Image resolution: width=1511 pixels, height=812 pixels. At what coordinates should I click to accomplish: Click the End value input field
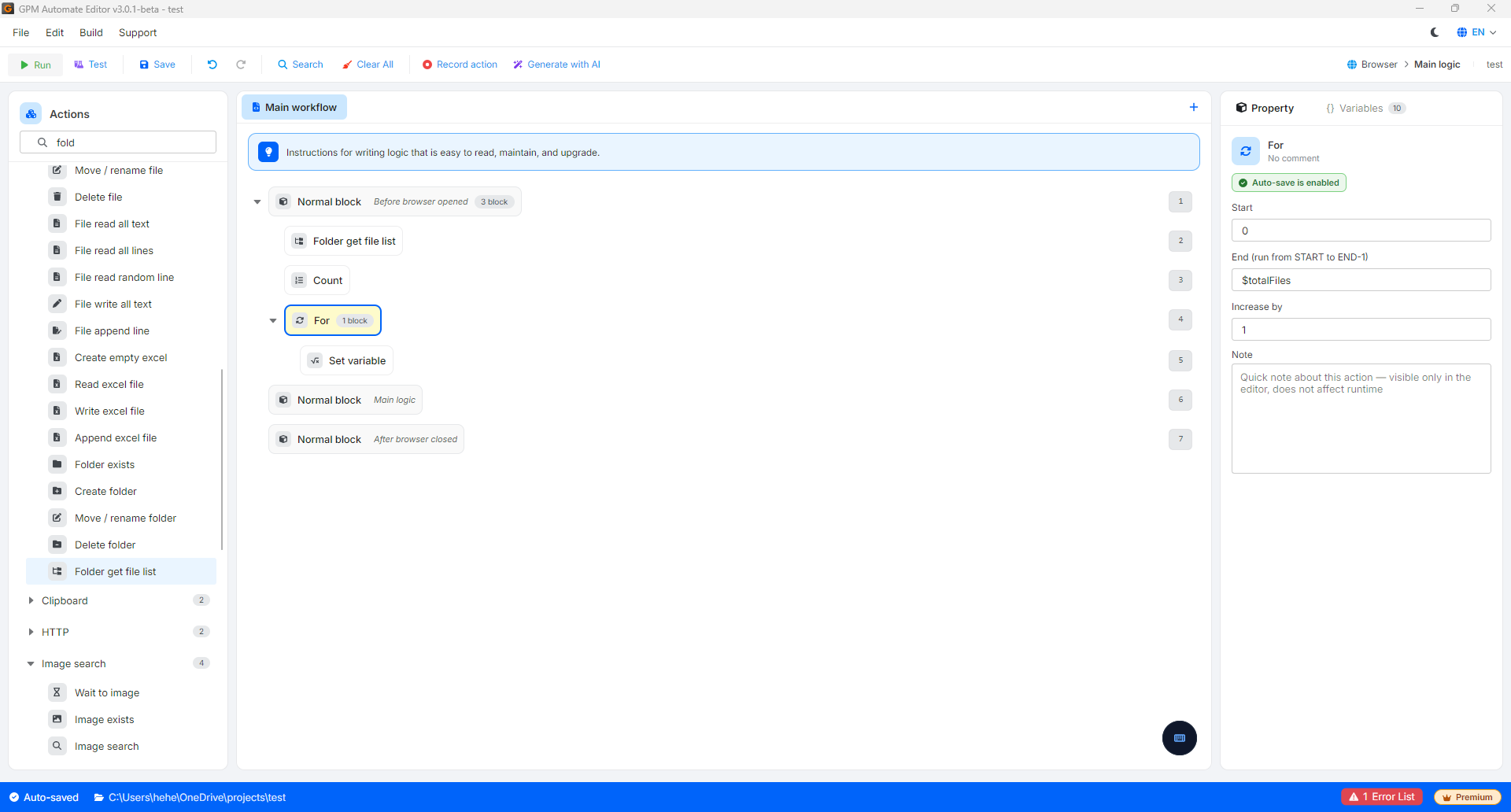click(1361, 280)
